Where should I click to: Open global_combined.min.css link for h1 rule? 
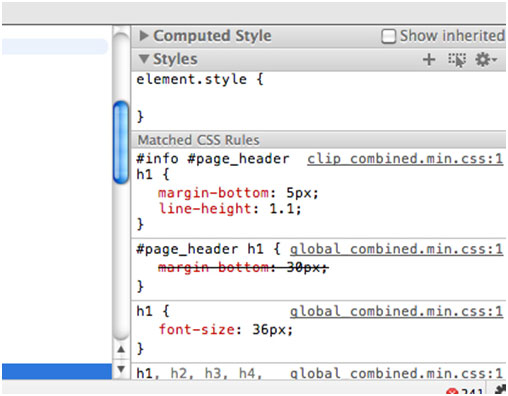(396, 312)
